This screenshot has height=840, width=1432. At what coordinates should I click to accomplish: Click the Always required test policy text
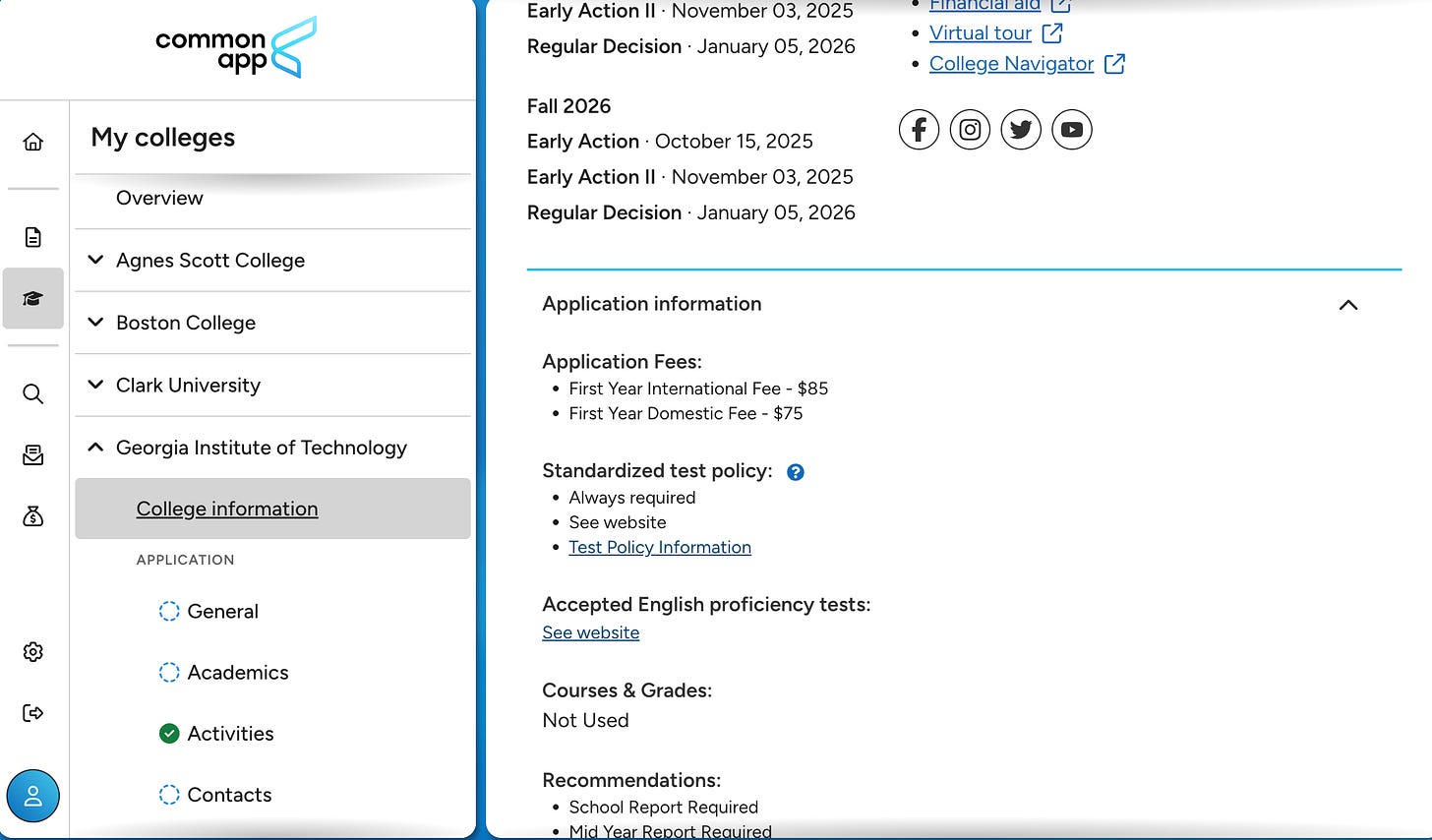(632, 499)
